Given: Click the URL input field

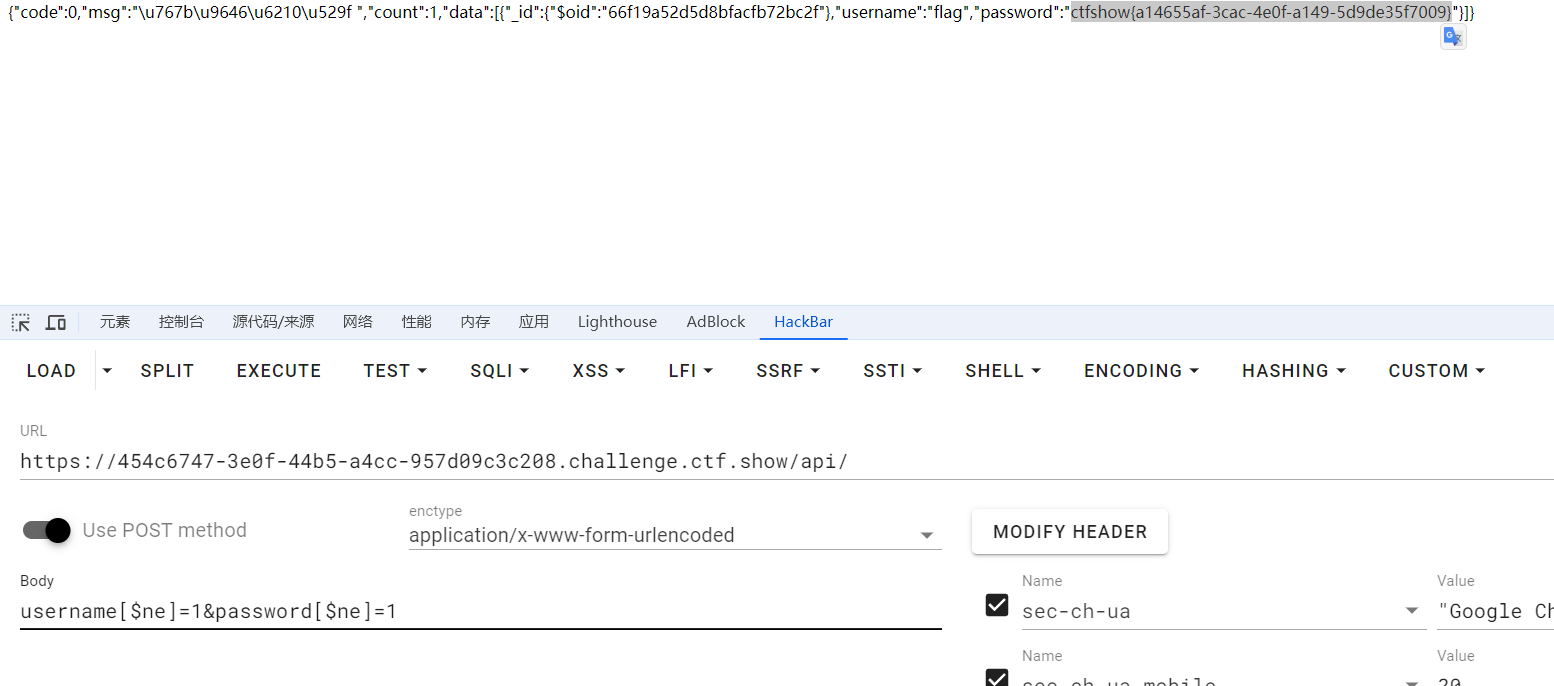Looking at the screenshot, I should (700, 462).
